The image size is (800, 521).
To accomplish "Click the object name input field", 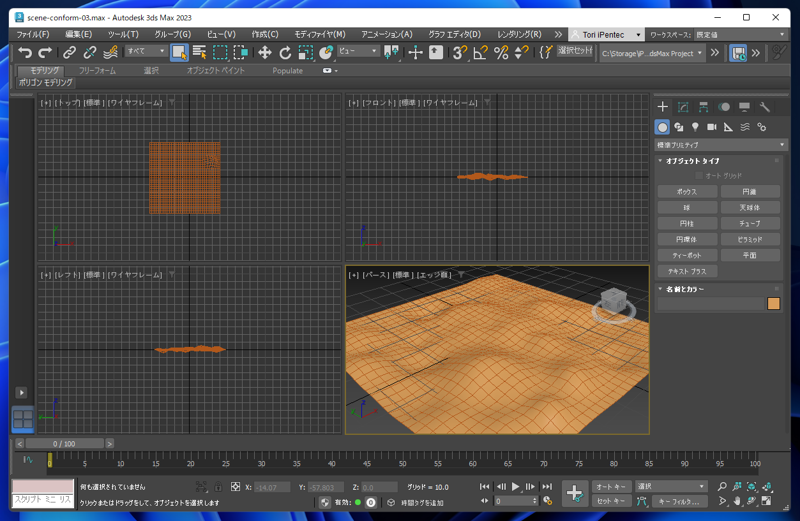I will 711,304.
